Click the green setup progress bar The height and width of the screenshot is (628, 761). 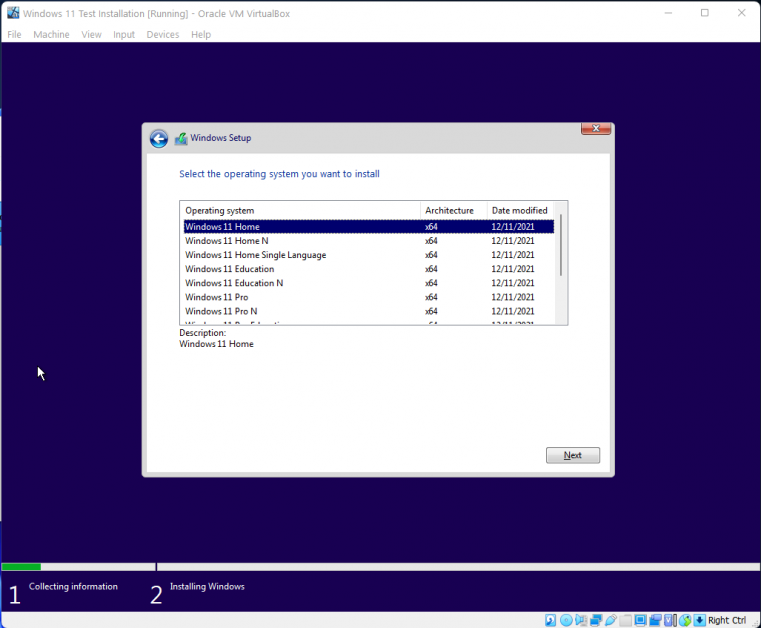point(21,567)
